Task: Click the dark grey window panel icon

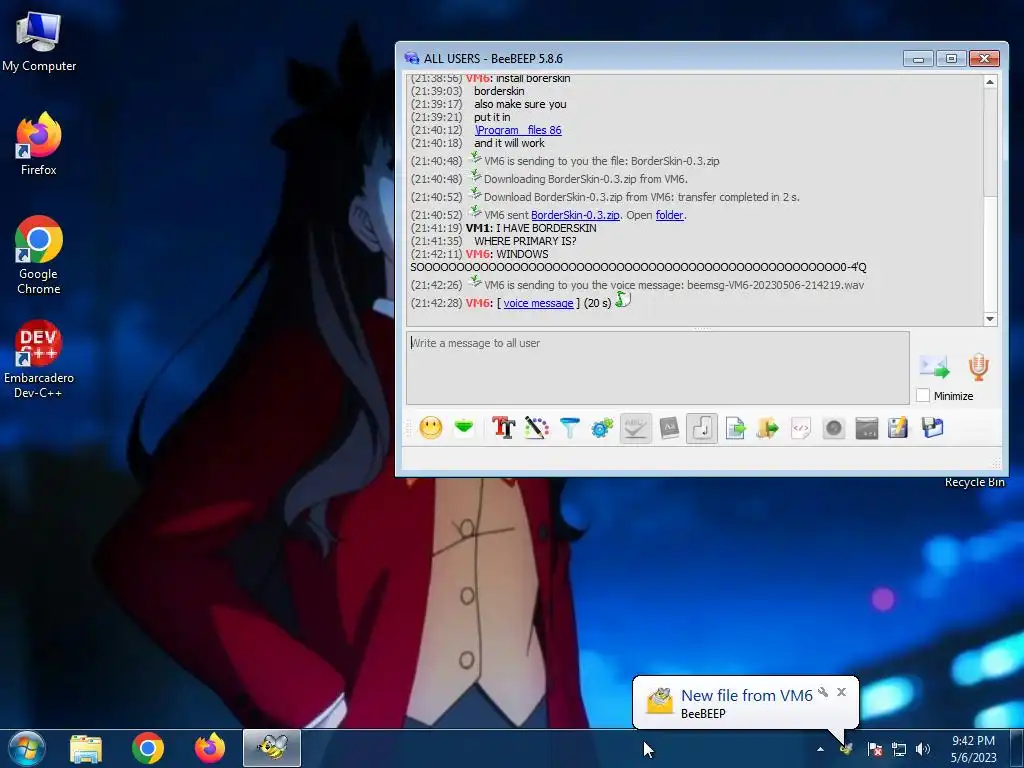Action: point(867,428)
